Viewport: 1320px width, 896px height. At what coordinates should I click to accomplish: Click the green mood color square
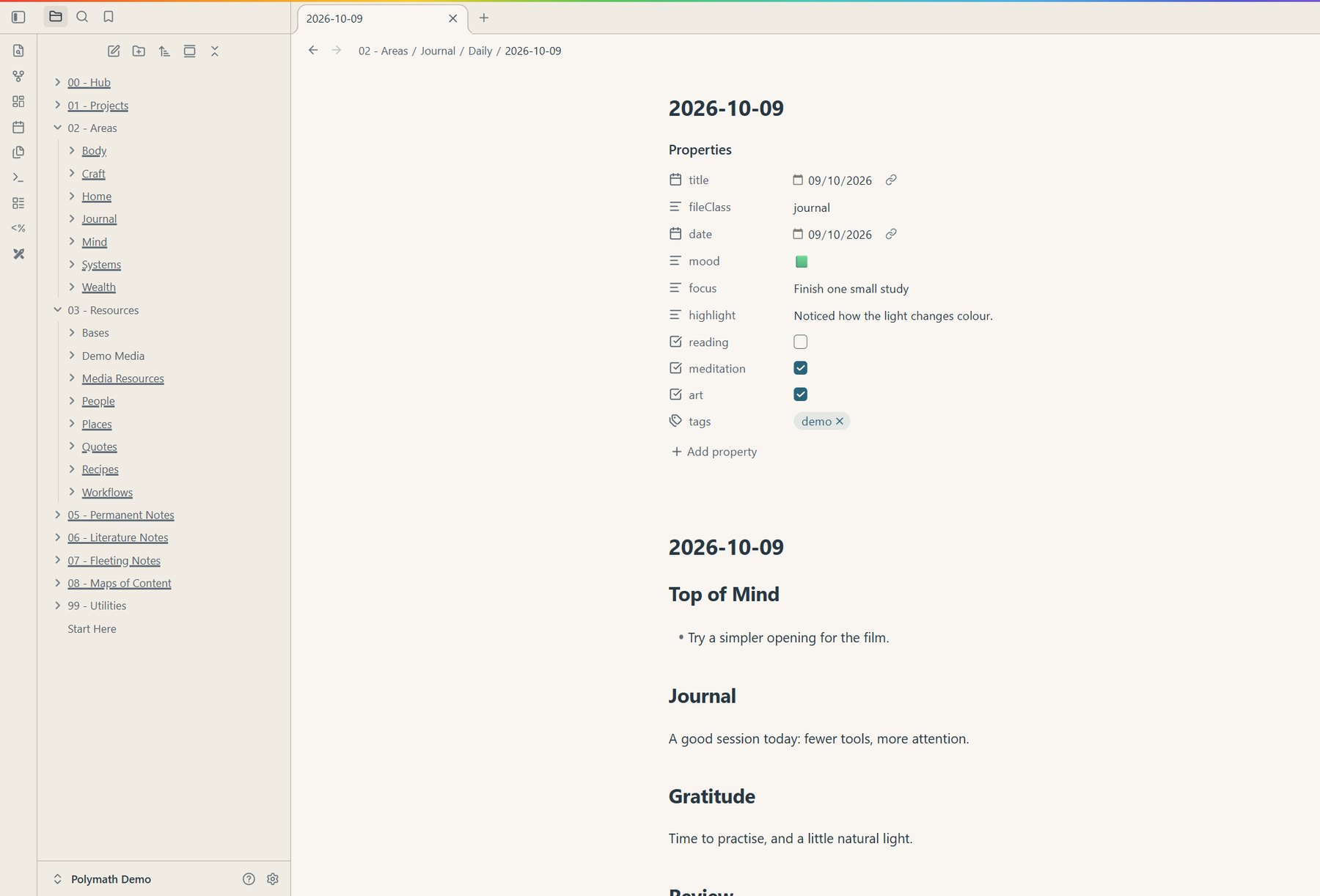(x=802, y=262)
